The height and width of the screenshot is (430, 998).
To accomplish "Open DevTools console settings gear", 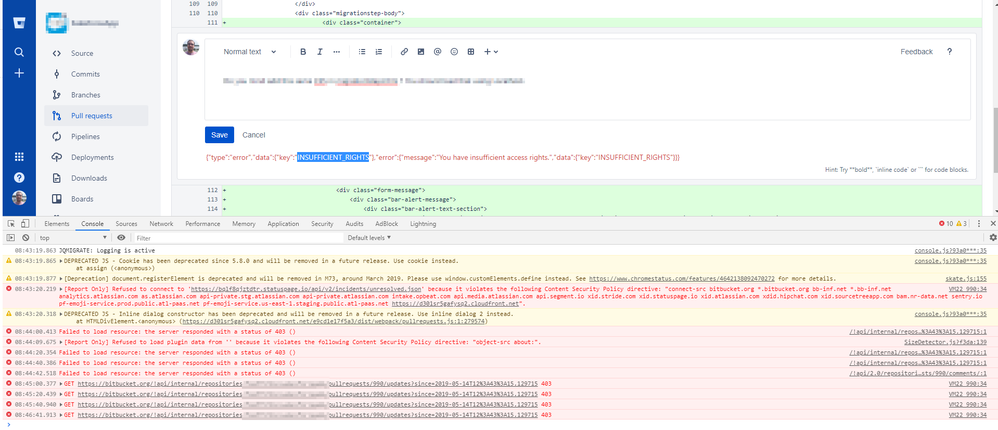I will coord(992,237).
